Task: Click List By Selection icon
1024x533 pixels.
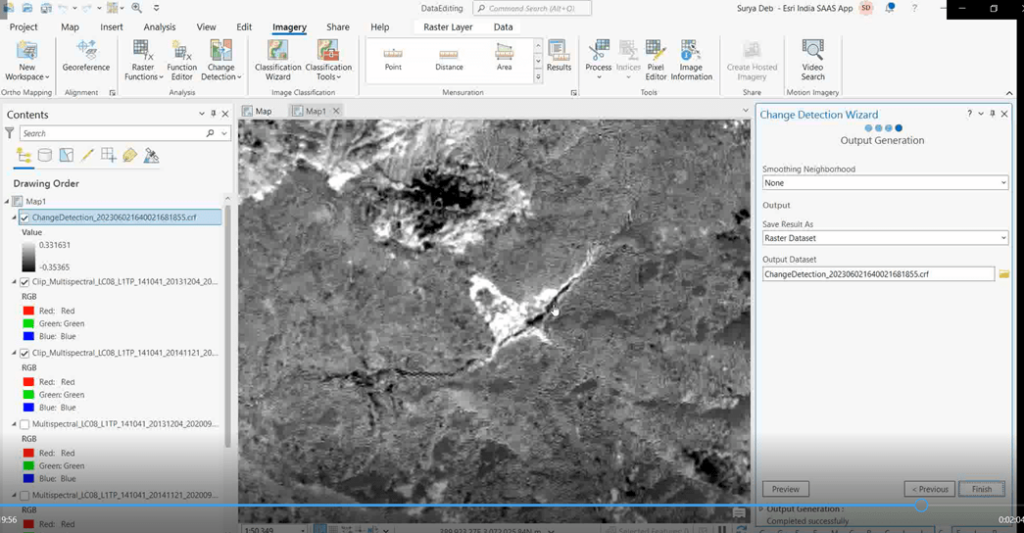Action: (66, 155)
